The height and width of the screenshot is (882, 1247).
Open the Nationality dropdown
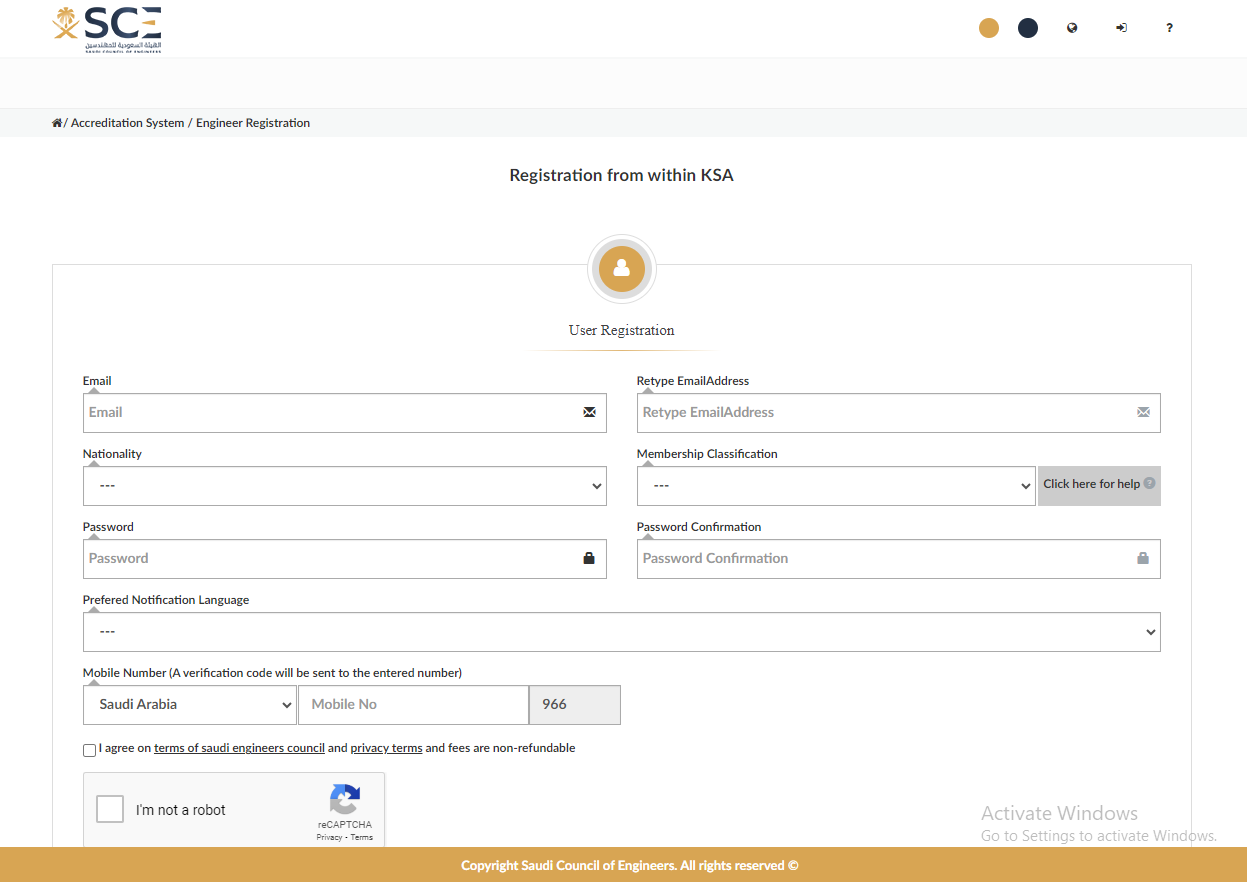(344, 486)
